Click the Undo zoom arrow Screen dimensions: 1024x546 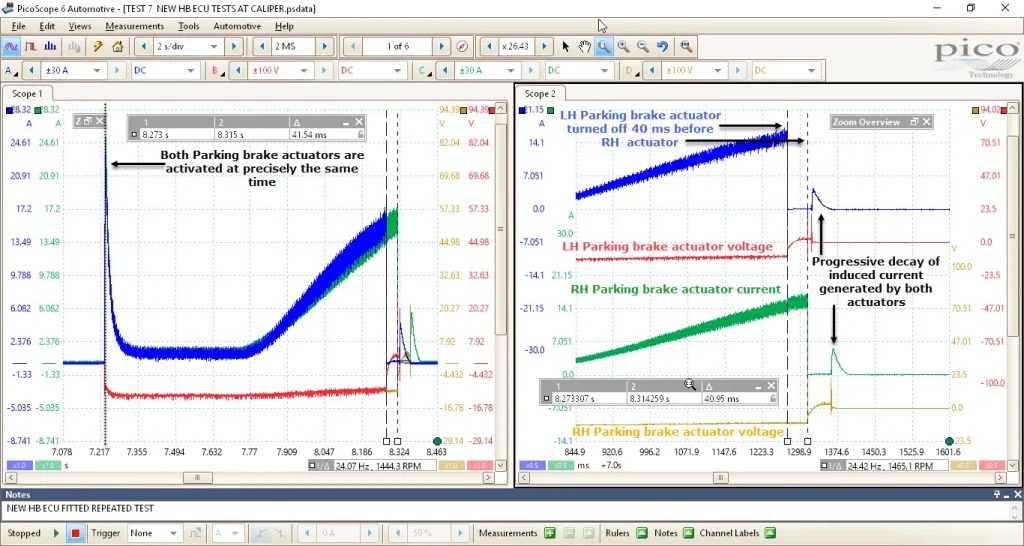[663, 46]
